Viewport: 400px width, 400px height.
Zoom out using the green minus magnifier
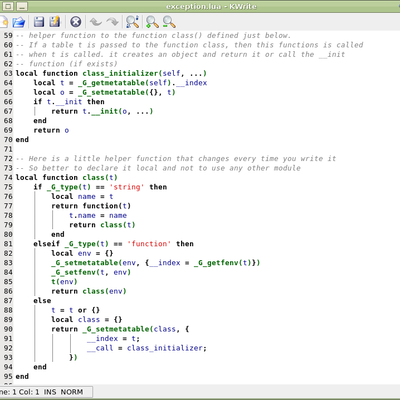pyautogui.click(x=169, y=22)
